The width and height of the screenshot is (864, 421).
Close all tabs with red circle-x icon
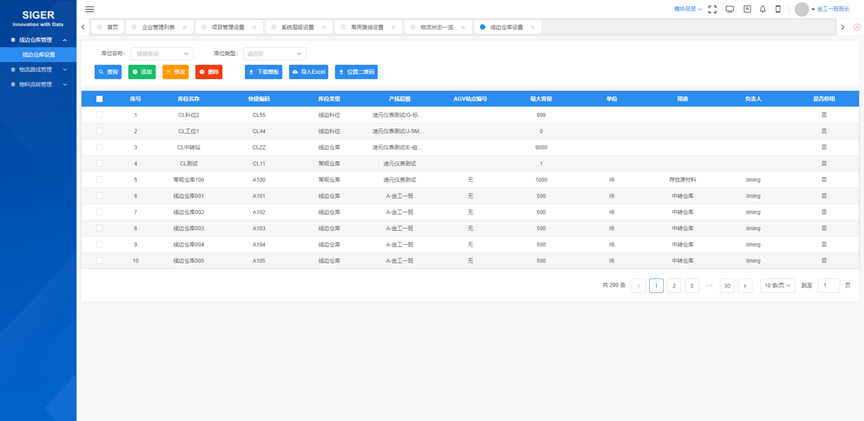point(857,27)
